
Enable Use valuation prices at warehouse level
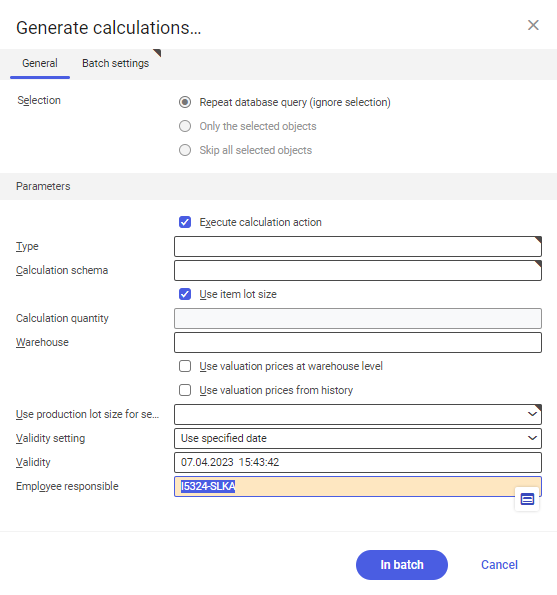tap(185, 366)
